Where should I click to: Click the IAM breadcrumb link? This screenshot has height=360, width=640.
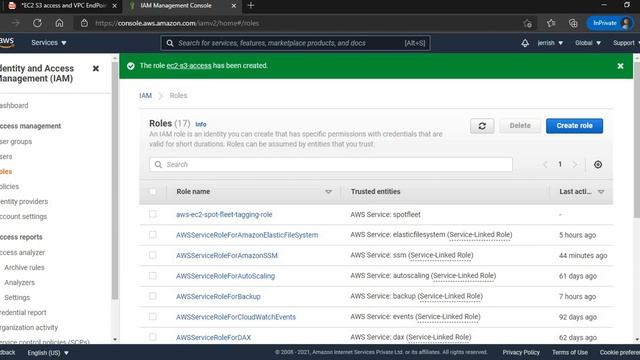click(x=145, y=96)
